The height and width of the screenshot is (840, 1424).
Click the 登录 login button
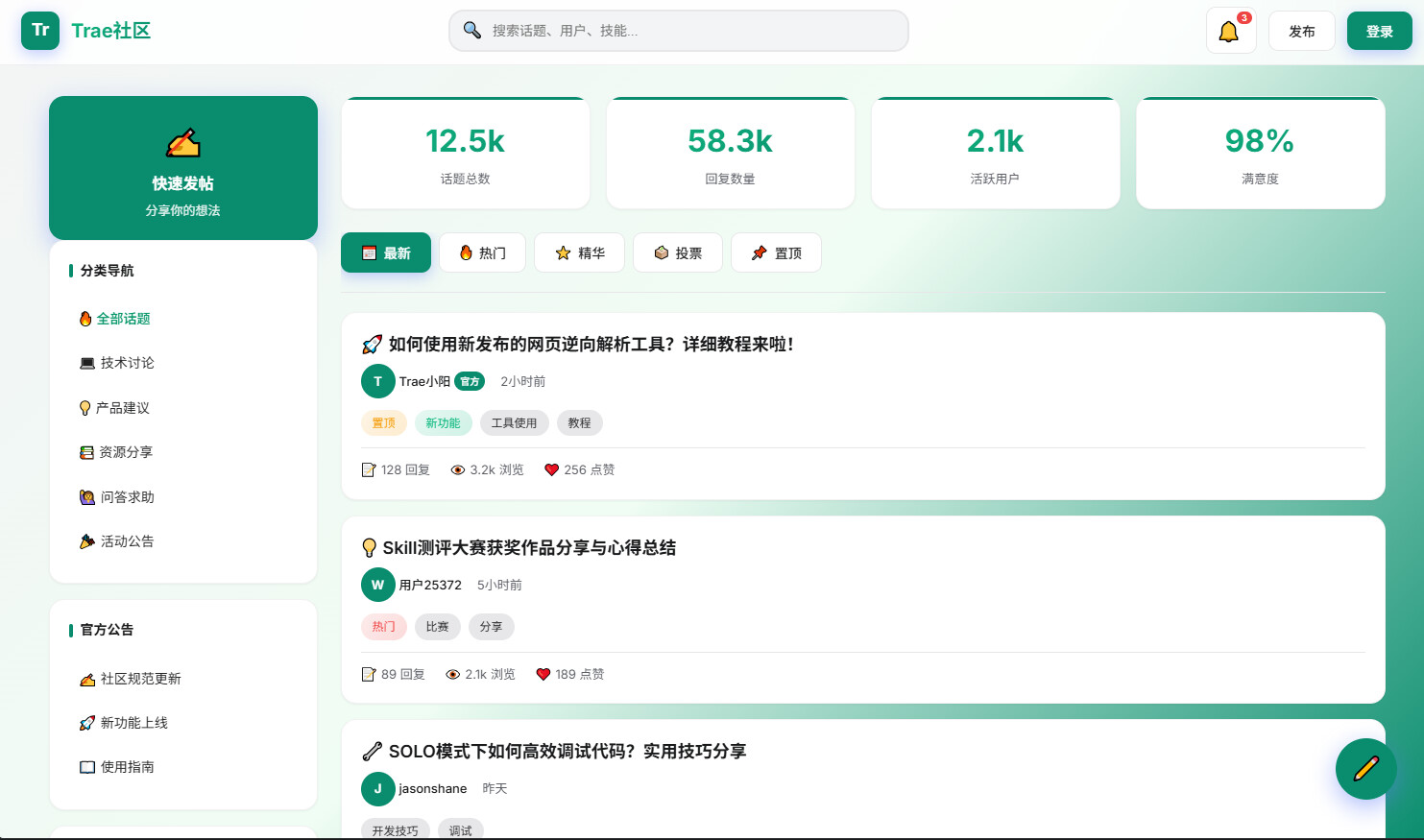pos(1379,31)
